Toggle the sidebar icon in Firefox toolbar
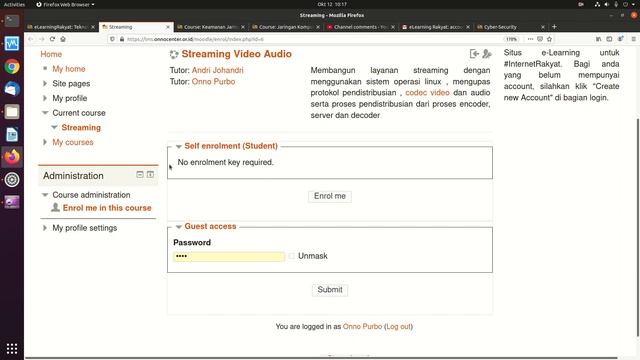Viewport: 640px width, 360px height. [609, 39]
